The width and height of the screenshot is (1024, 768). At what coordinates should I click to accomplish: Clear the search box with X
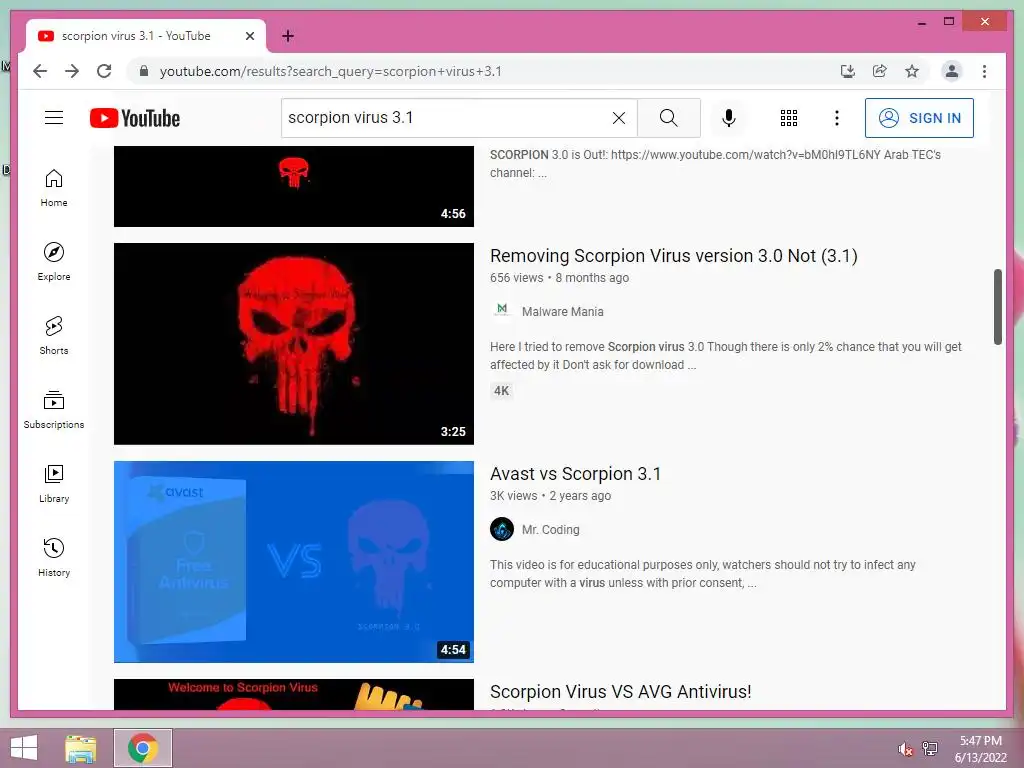click(x=618, y=118)
